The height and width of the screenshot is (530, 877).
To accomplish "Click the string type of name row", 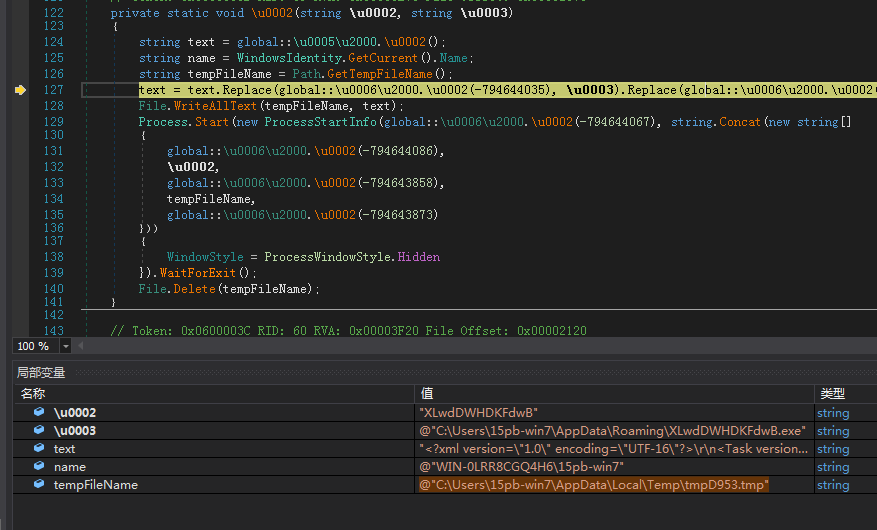I will point(833,466).
